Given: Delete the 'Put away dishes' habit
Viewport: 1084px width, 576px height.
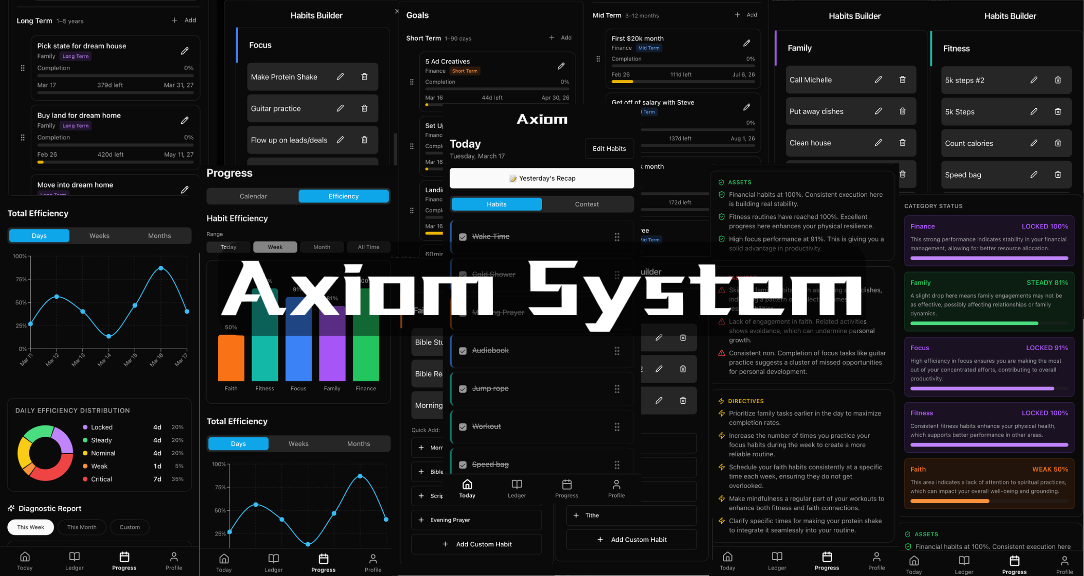Looking at the screenshot, I should [x=902, y=111].
